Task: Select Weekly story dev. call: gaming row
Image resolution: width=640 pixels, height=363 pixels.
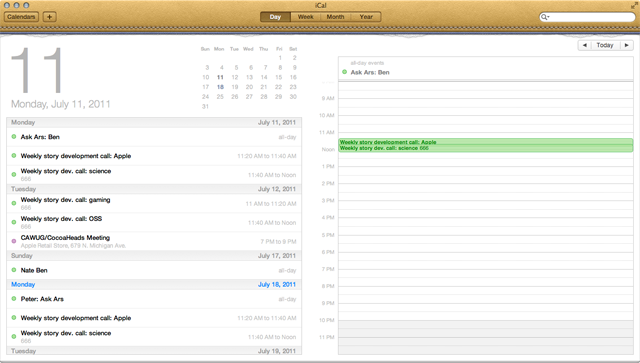Action: click(154, 203)
